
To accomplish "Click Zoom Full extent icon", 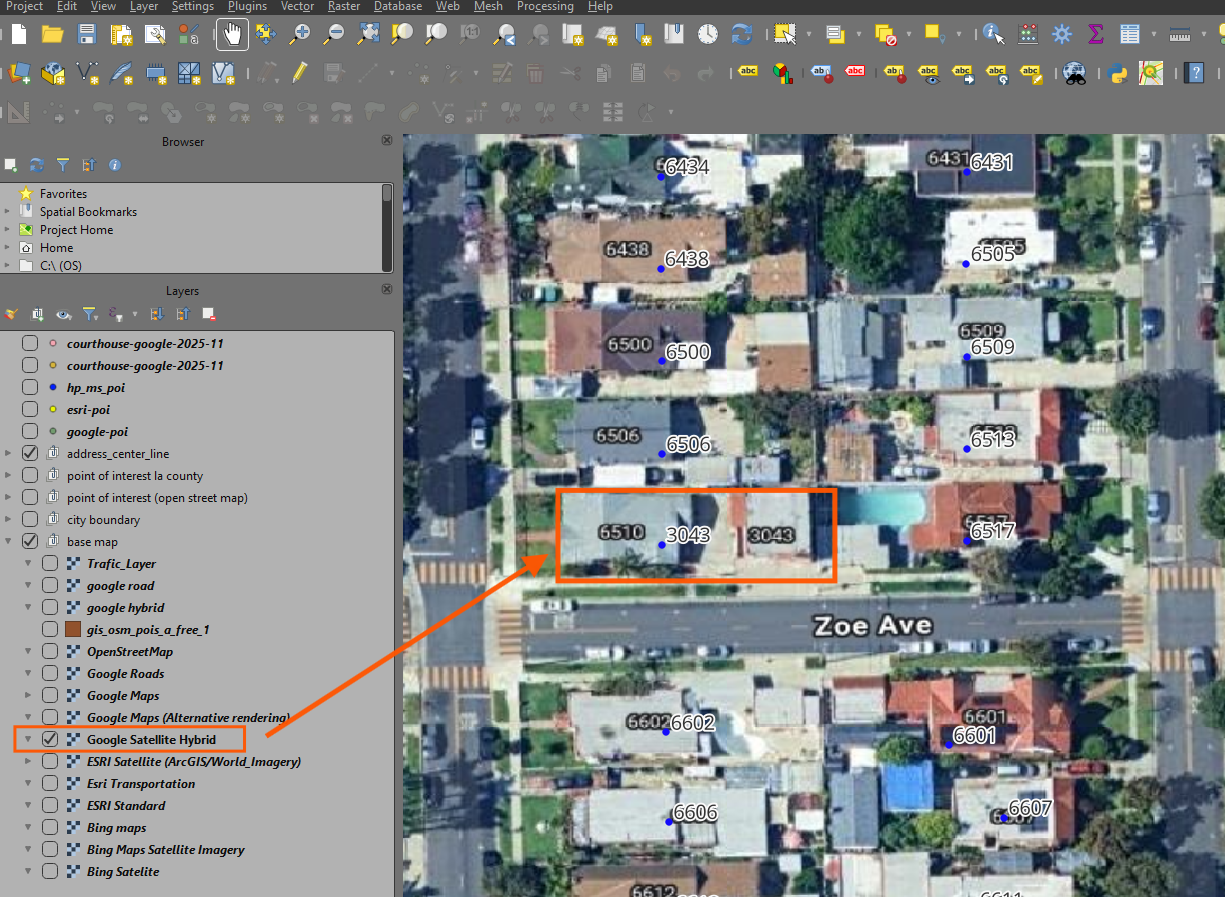I will [x=368, y=35].
